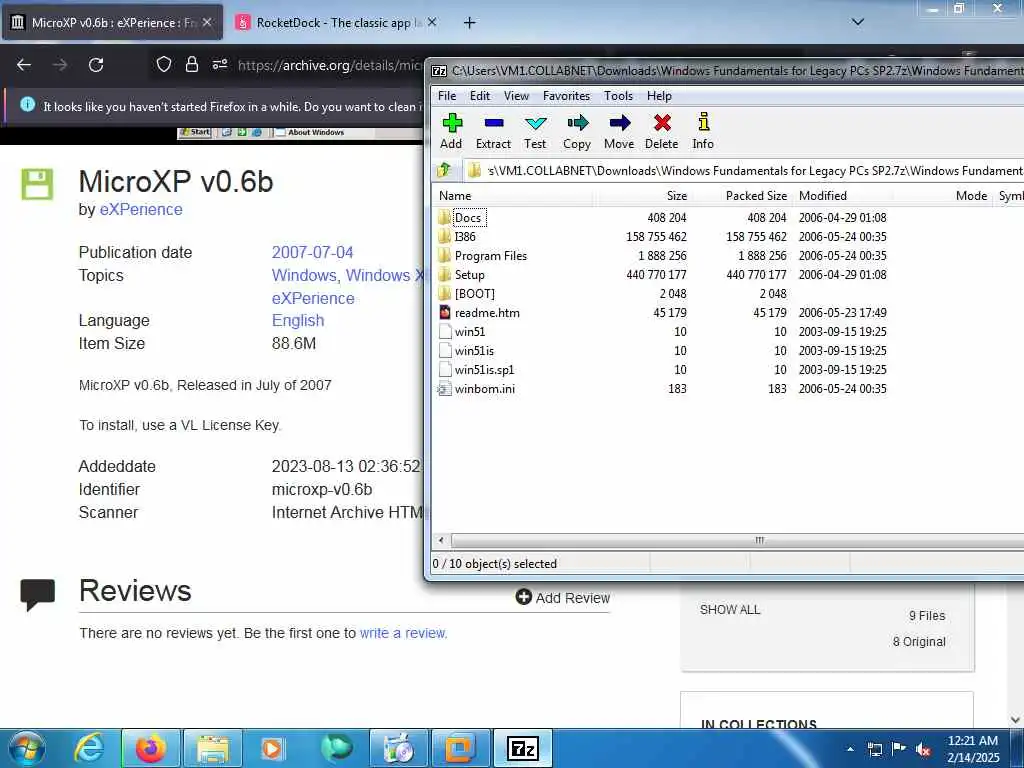Open Windows Explorer from taskbar
The height and width of the screenshot is (768, 1024).
click(212, 748)
